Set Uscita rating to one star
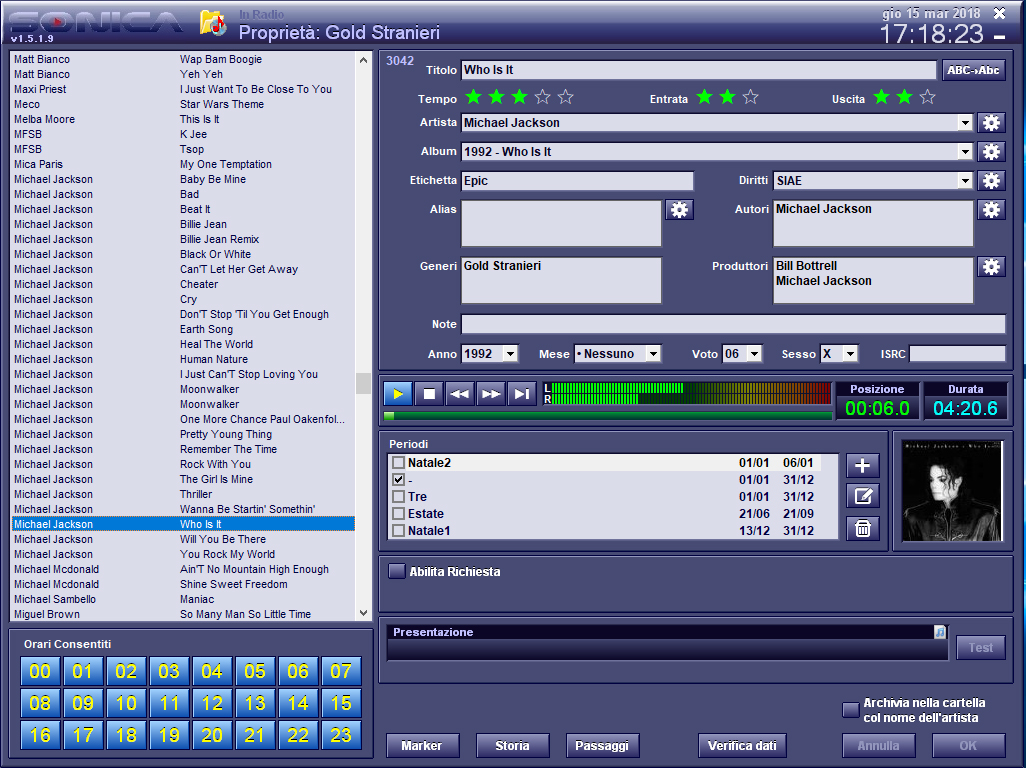The image size is (1026, 768). click(881, 97)
